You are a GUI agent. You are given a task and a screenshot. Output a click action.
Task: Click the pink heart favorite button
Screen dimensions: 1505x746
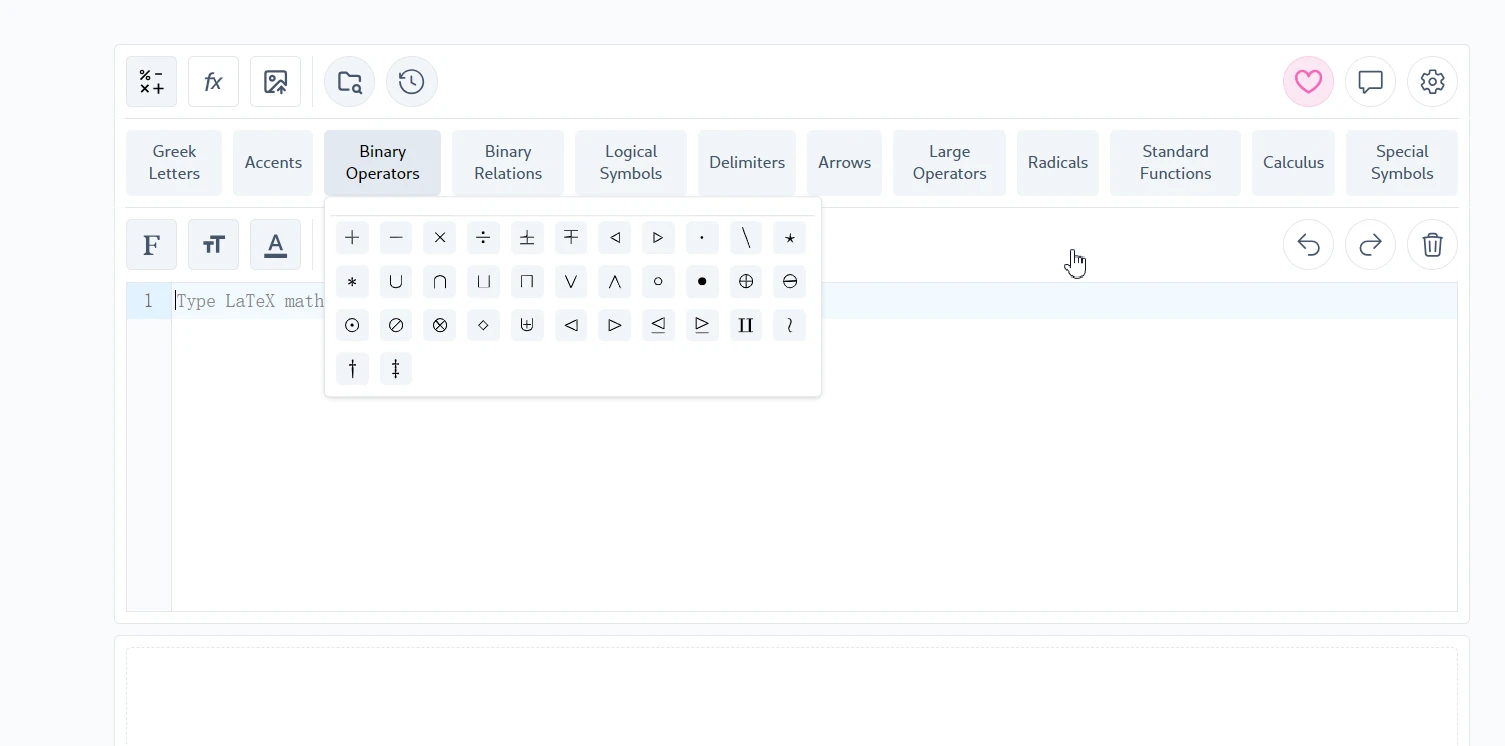pos(1308,82)
